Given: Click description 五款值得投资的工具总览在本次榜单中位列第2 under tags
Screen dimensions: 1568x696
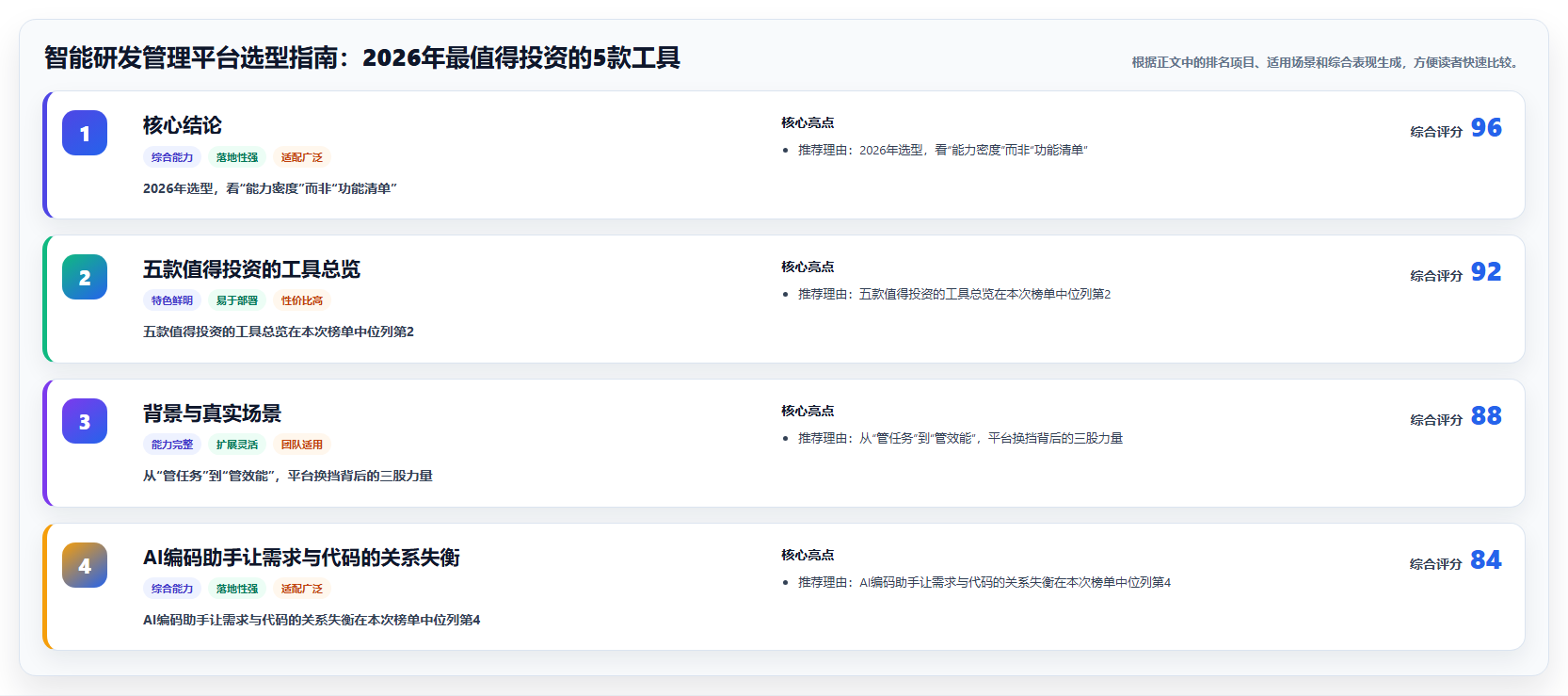Looking at the screenshot, I should click(279, 332).
